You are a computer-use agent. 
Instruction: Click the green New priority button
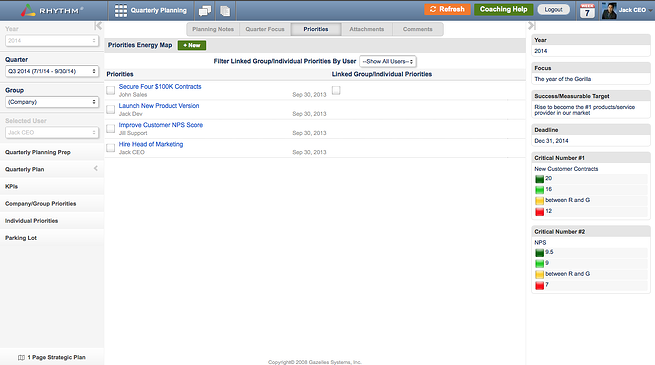(192, 45)
